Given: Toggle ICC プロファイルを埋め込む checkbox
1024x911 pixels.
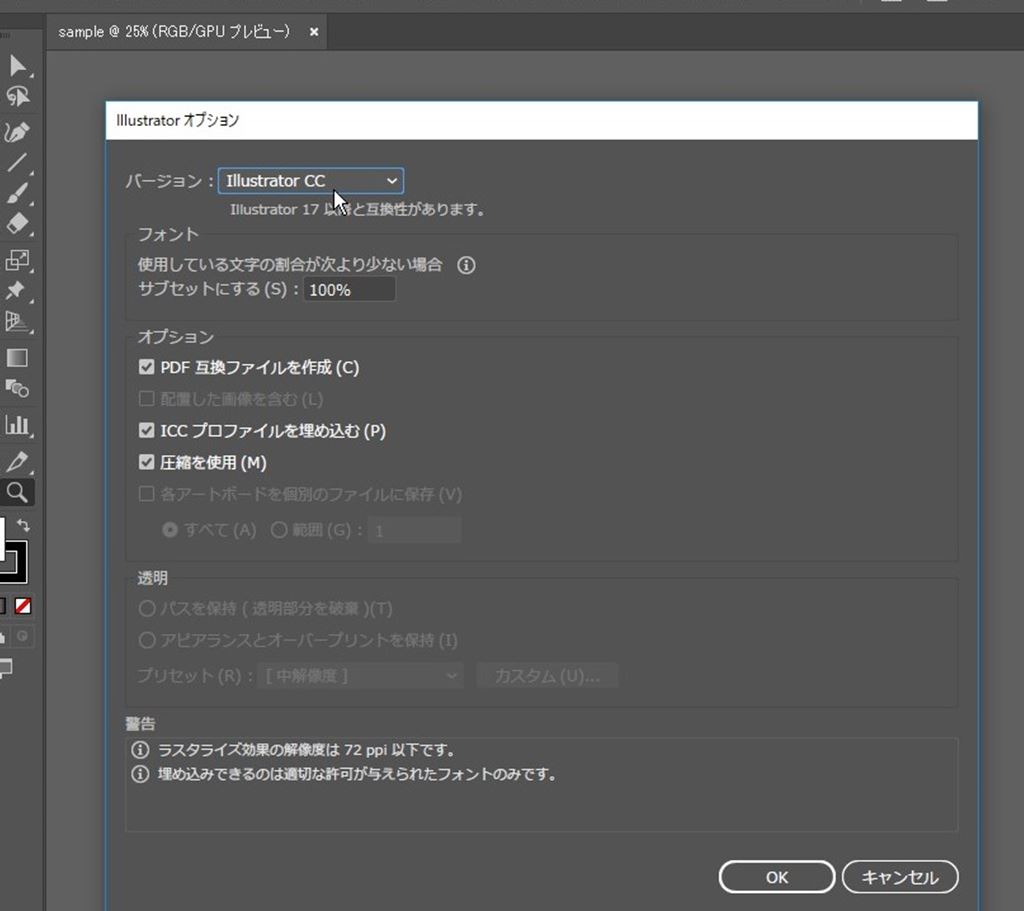Looking at the screenshot, I should [147, 431].
